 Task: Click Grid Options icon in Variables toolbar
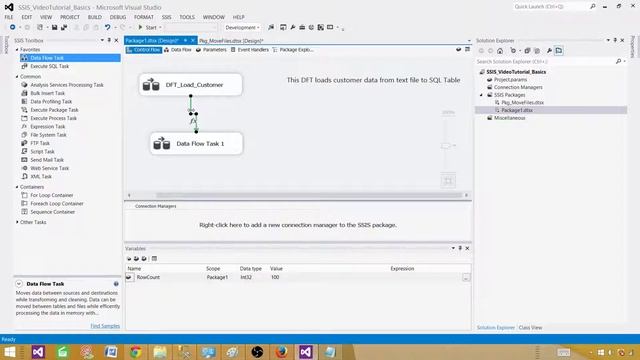(154, 258)
